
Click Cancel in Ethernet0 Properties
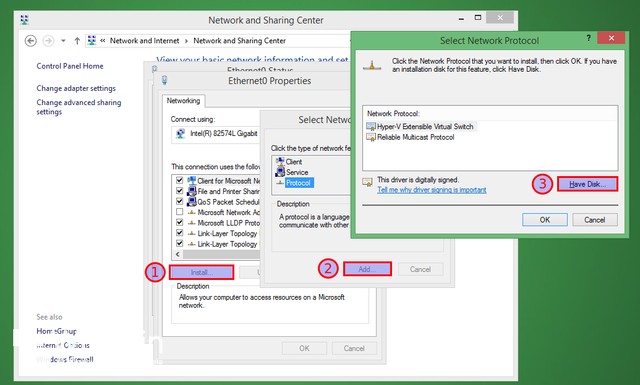[x=354, y=348]
